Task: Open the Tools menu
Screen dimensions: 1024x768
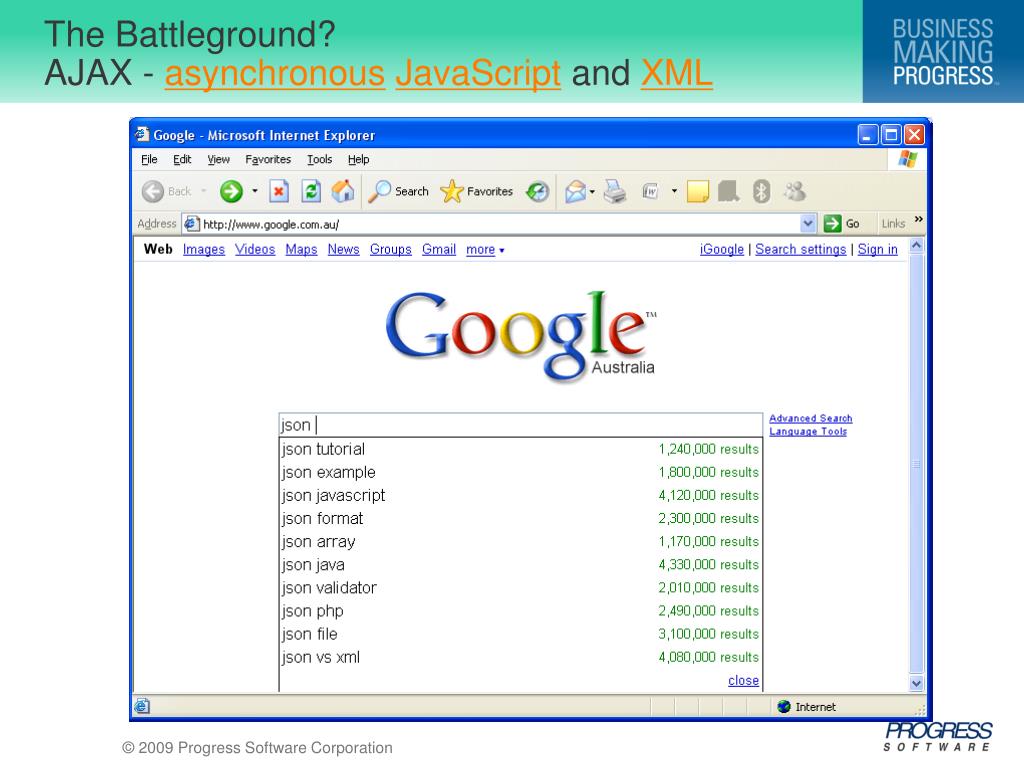Action: point(319,159)
